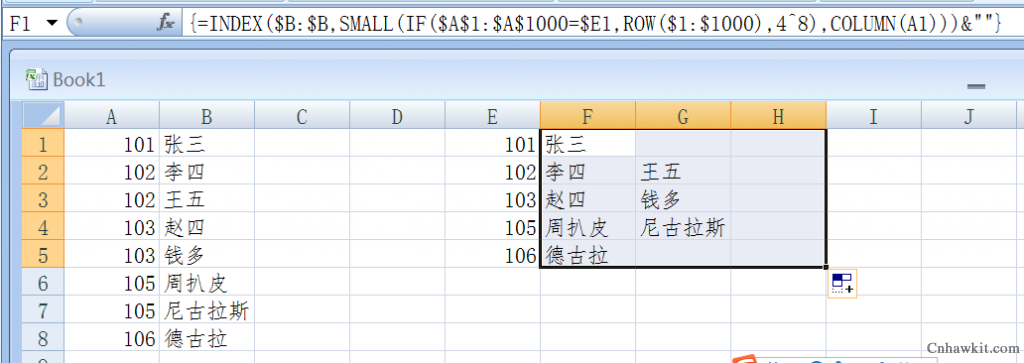Screen dimensions: 1024x363
Task: Select cell G2 containing 王五
Action: pyautogui.click(x=683, y=171)
